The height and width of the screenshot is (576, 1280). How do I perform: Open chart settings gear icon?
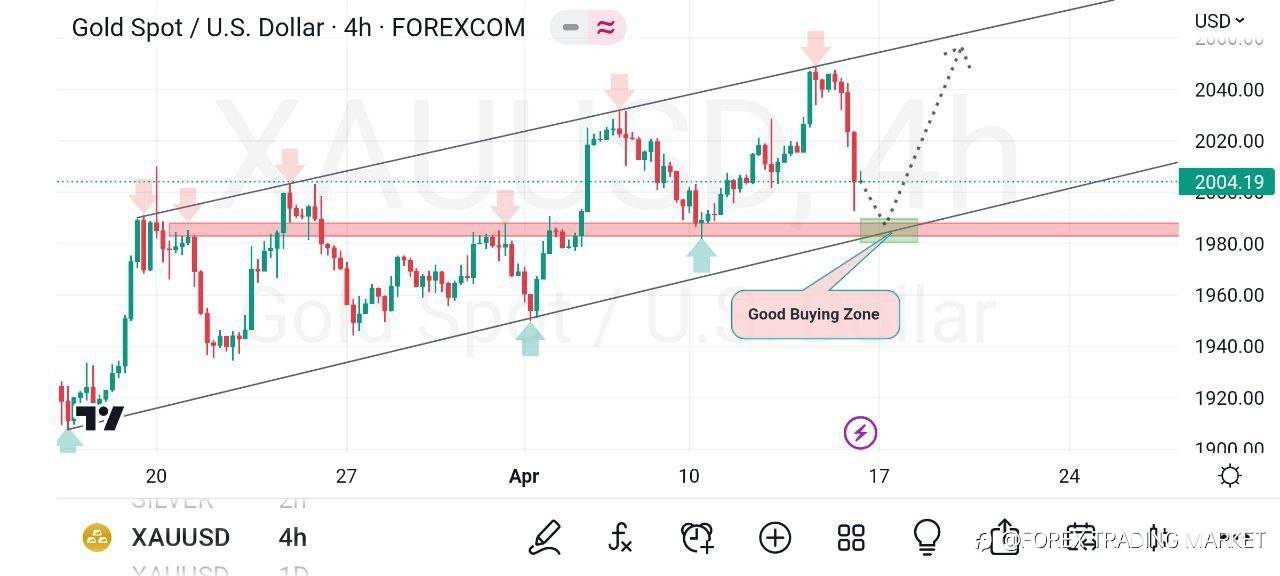tap(1230, 476)
